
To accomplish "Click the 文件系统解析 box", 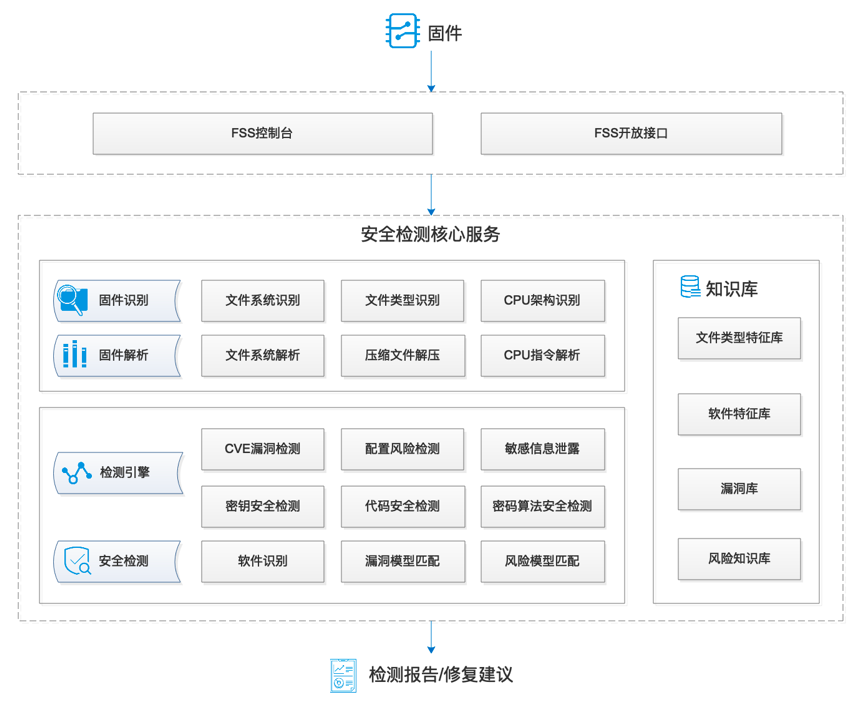I will pos(262,355).
